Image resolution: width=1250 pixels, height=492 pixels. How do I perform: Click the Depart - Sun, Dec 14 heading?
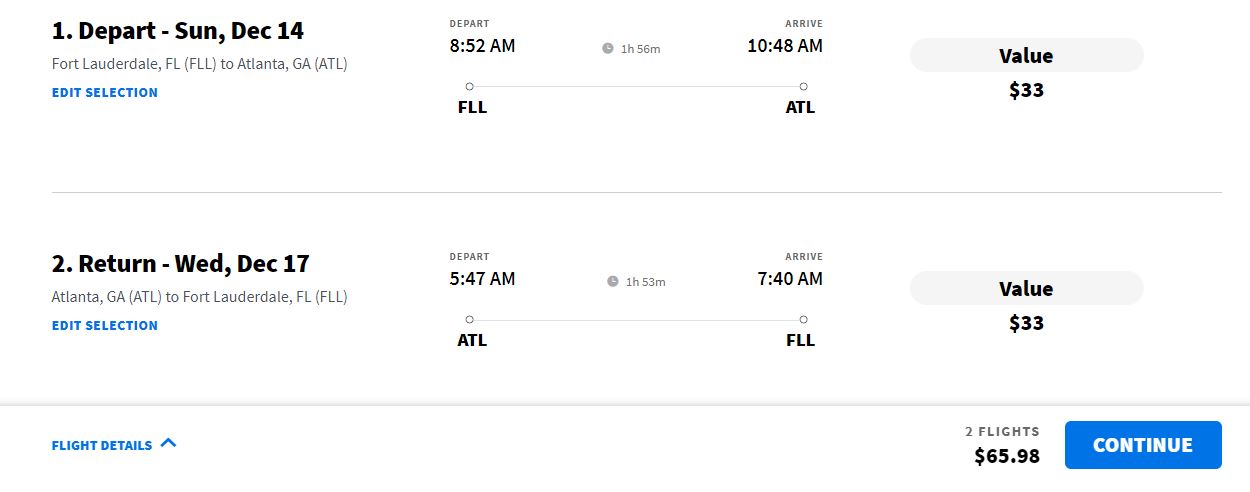178,31
